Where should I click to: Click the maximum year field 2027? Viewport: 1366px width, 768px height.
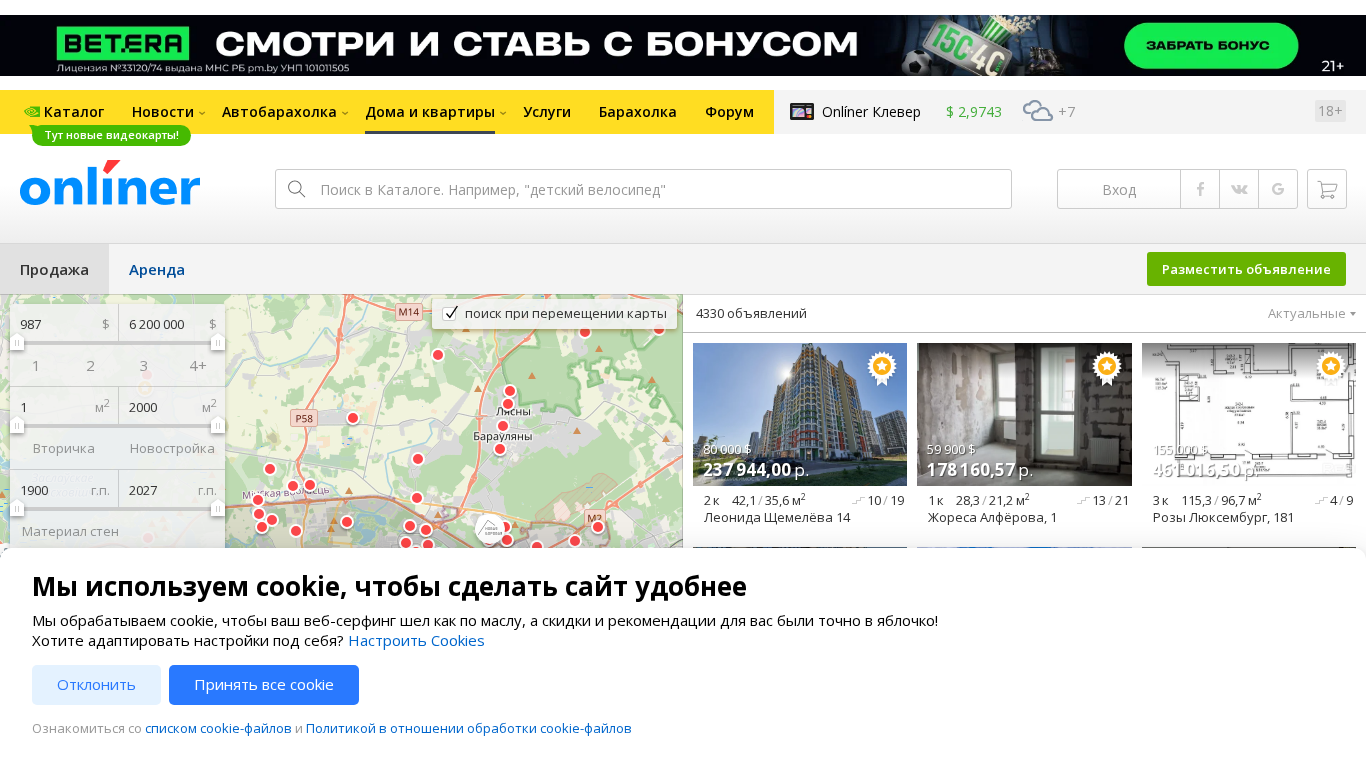[172, 490]
